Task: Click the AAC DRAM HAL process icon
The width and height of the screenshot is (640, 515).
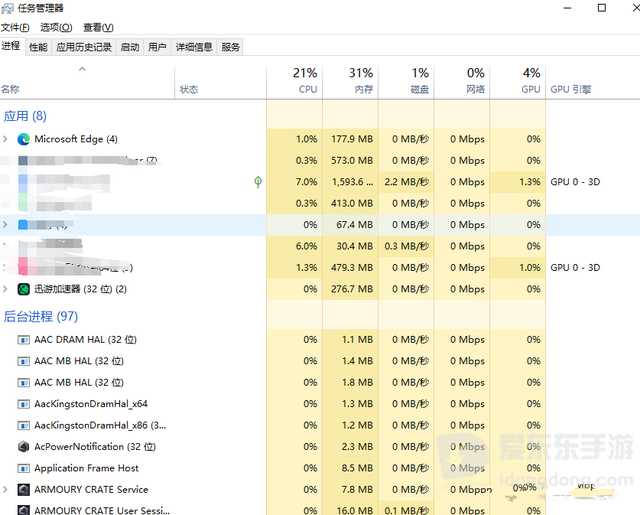Action: 24,340
